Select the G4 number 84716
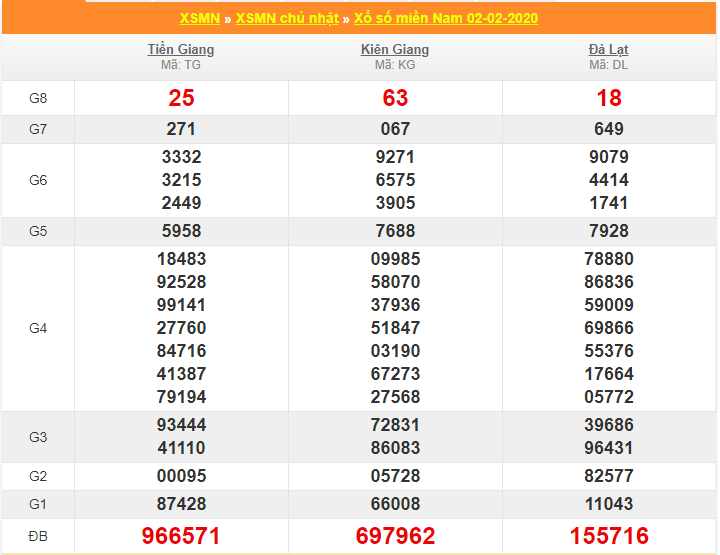This screenshot has width=720, height=555. pos(181,351)
